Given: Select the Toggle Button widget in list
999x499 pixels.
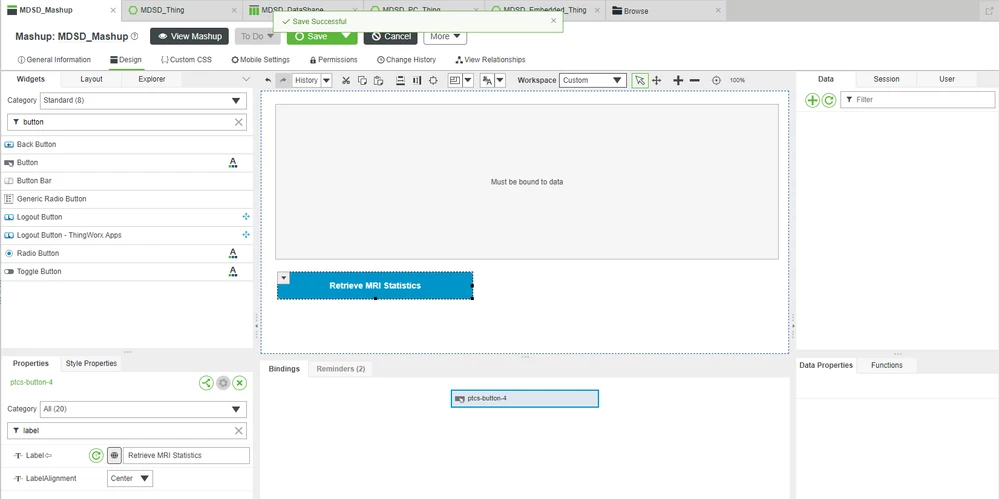Looking at the screenshot, I should [x=126, y=271].
